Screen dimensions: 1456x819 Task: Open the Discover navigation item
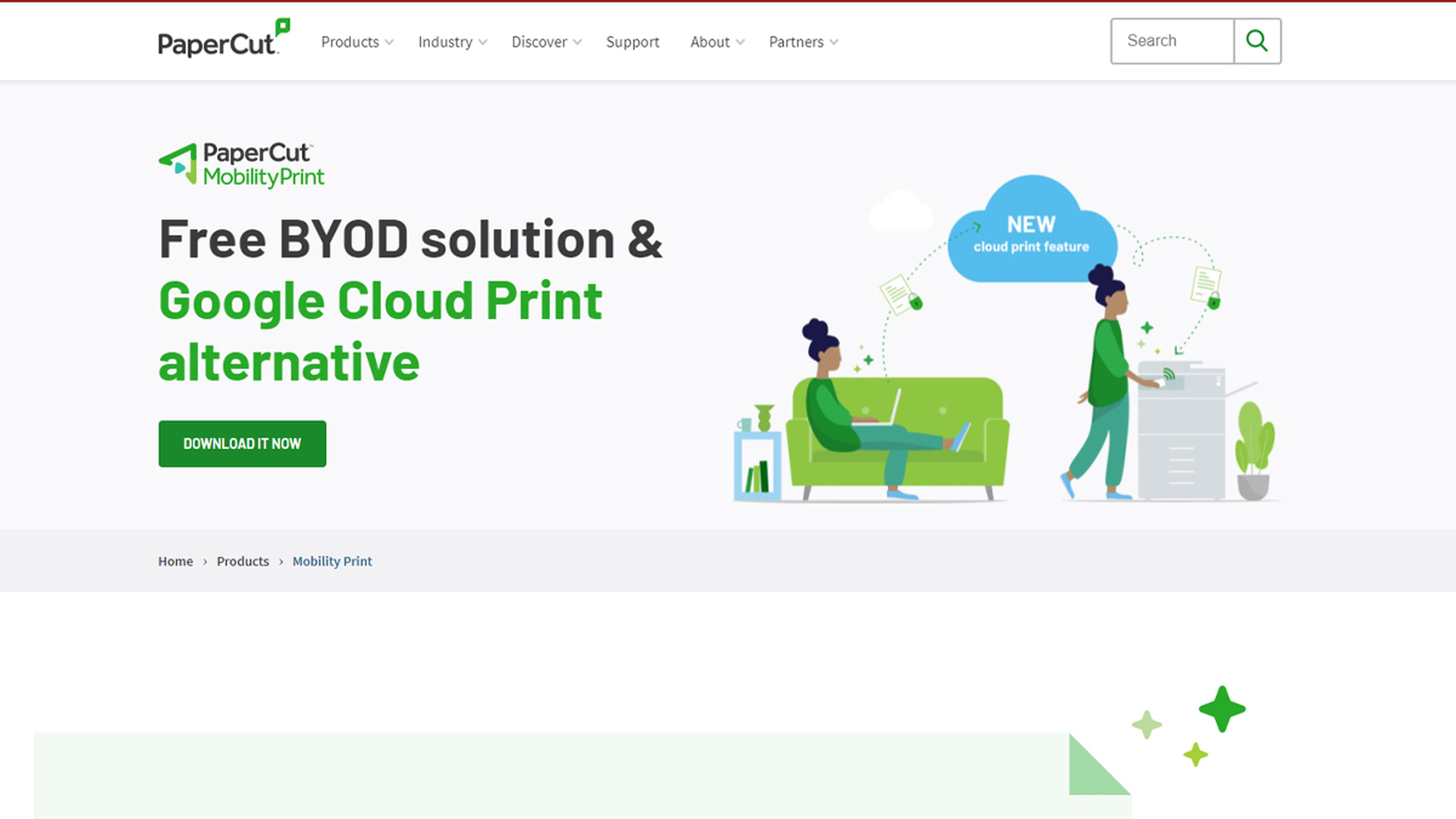point(539,42)
